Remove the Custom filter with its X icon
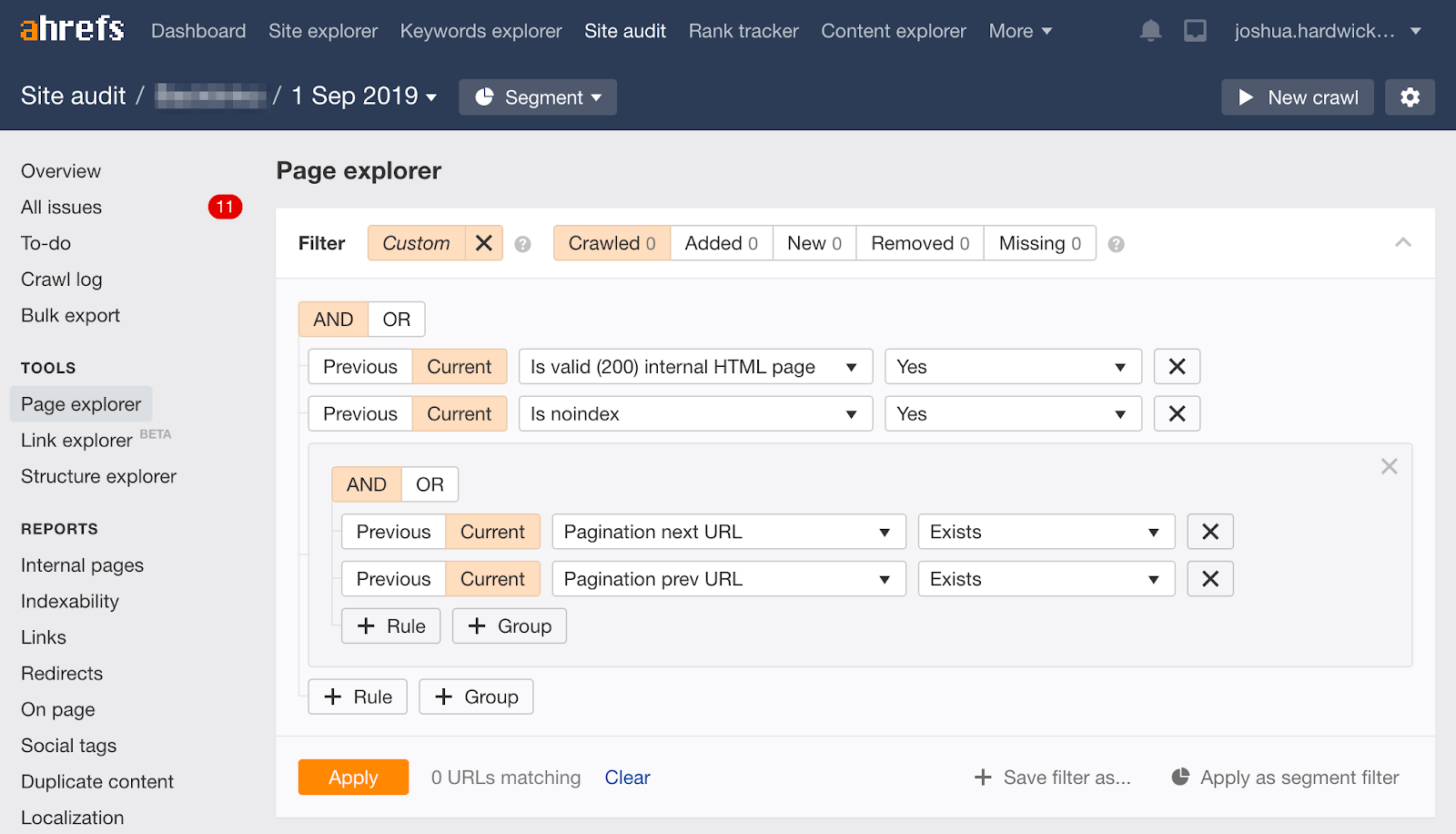 483,243
